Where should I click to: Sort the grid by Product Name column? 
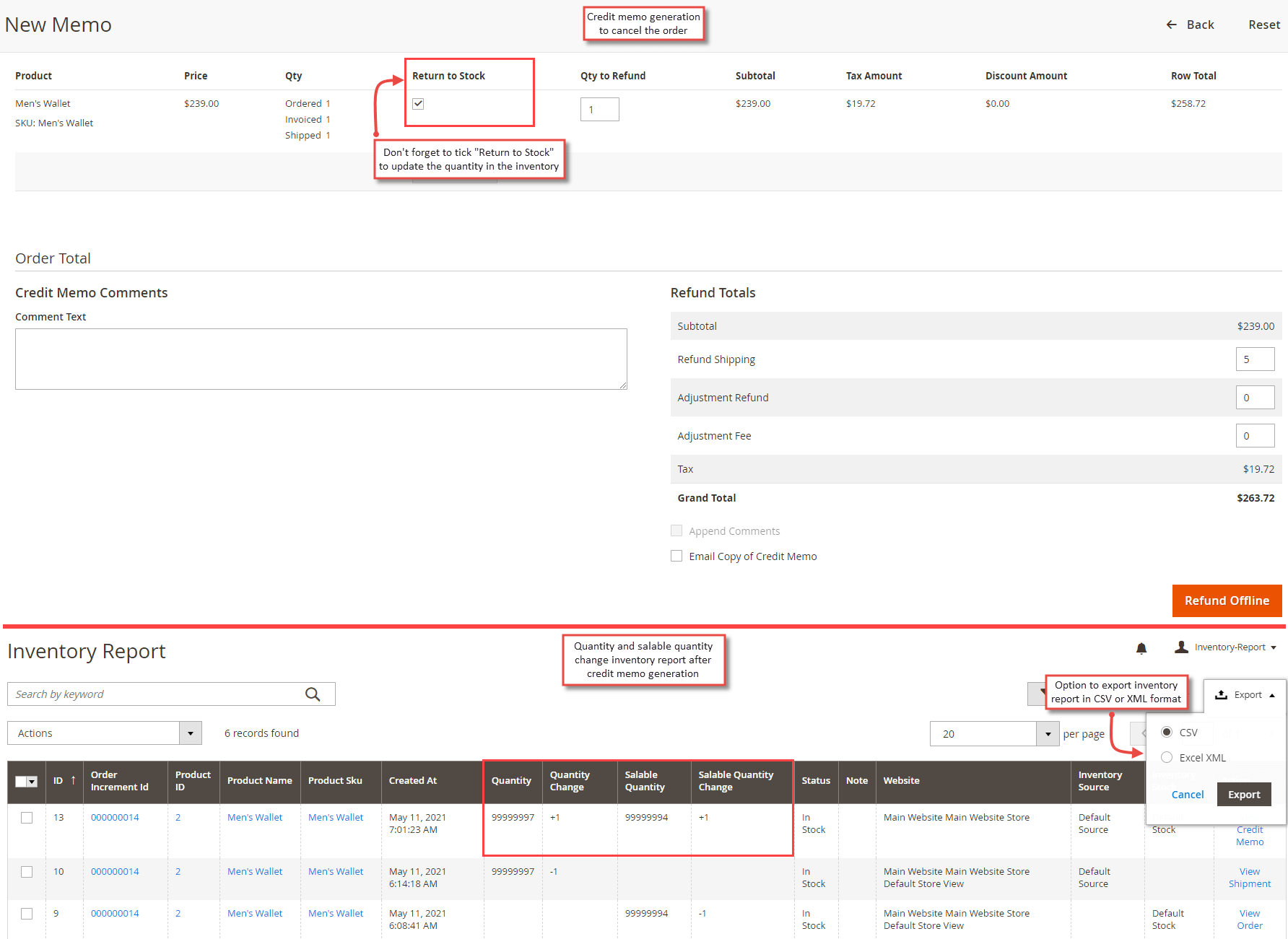(259, 780)
